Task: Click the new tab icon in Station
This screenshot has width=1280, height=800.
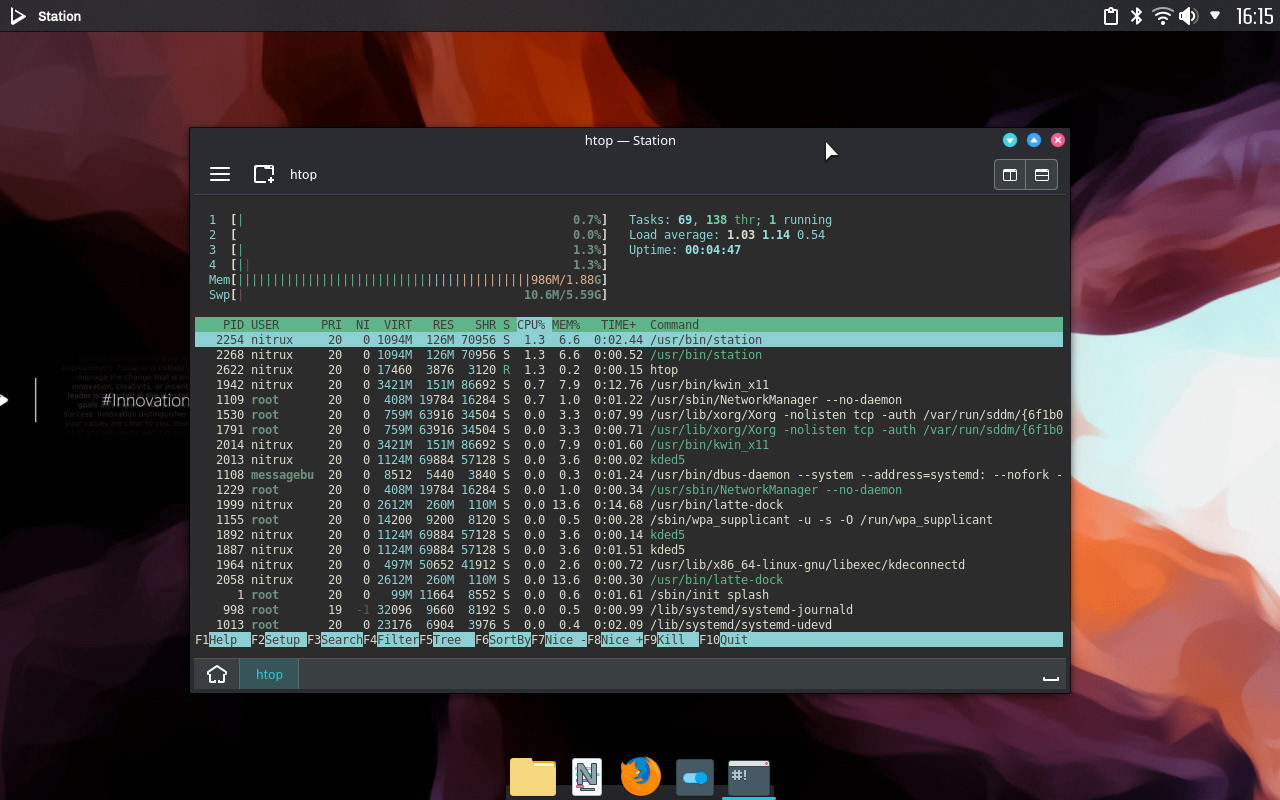Action: (x=263, y=174)
